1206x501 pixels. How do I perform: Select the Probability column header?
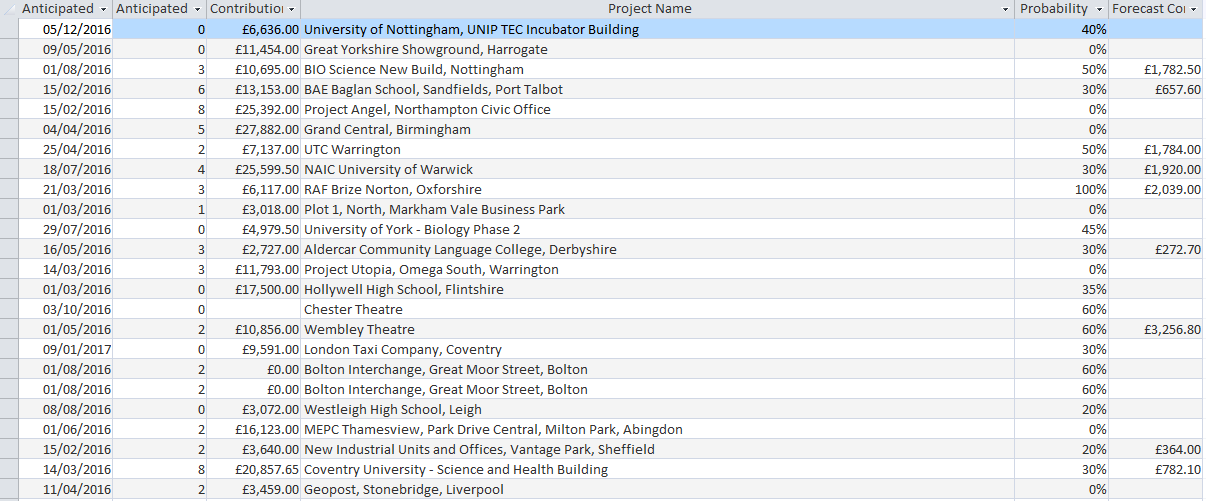(x=1062, y=9)
